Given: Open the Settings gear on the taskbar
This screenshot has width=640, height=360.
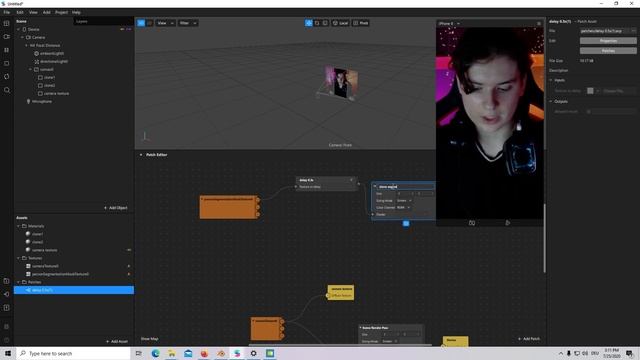Looking at the screenshot, I should tap(253, 353).
